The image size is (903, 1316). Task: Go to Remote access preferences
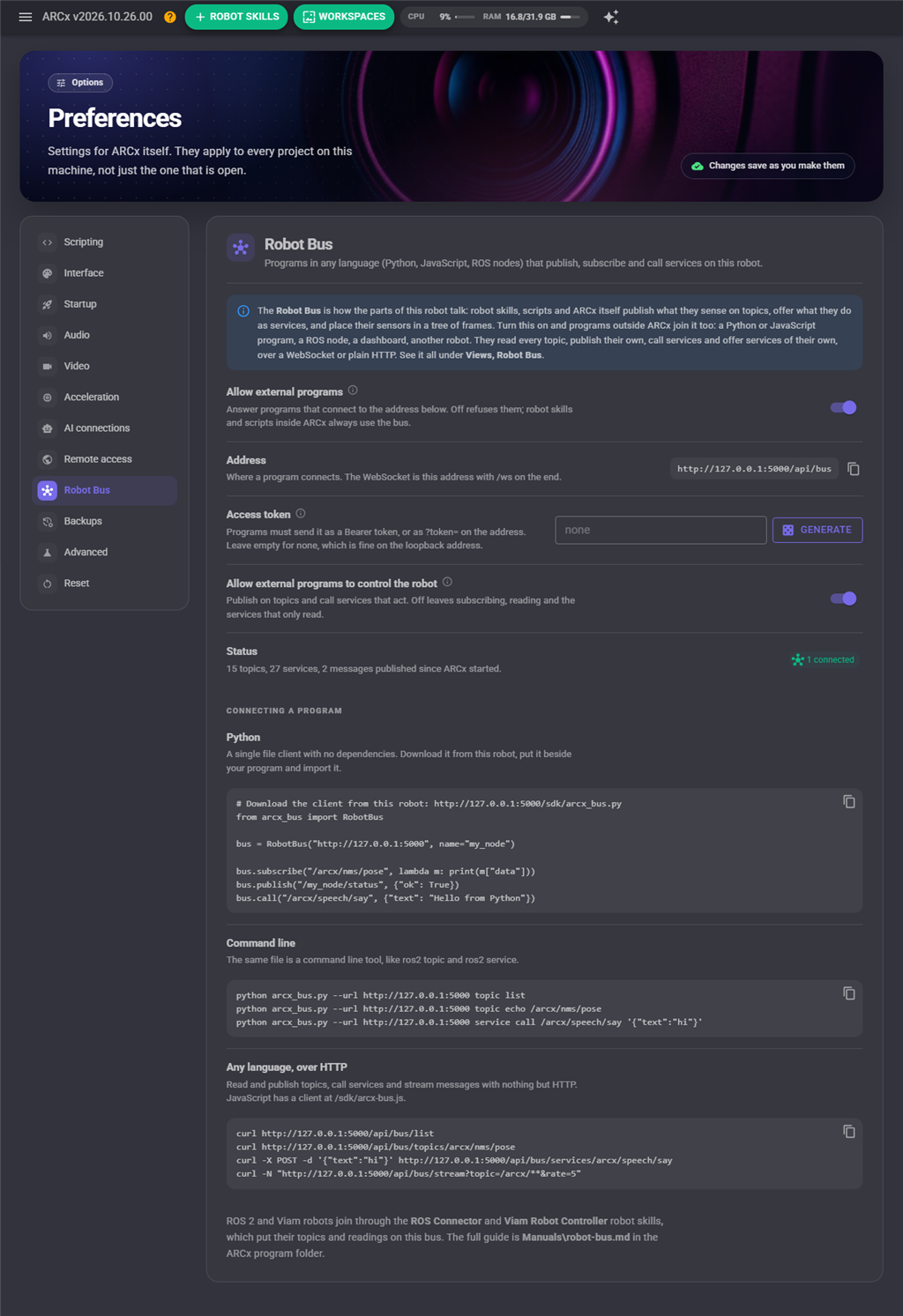tap(105, 459)
